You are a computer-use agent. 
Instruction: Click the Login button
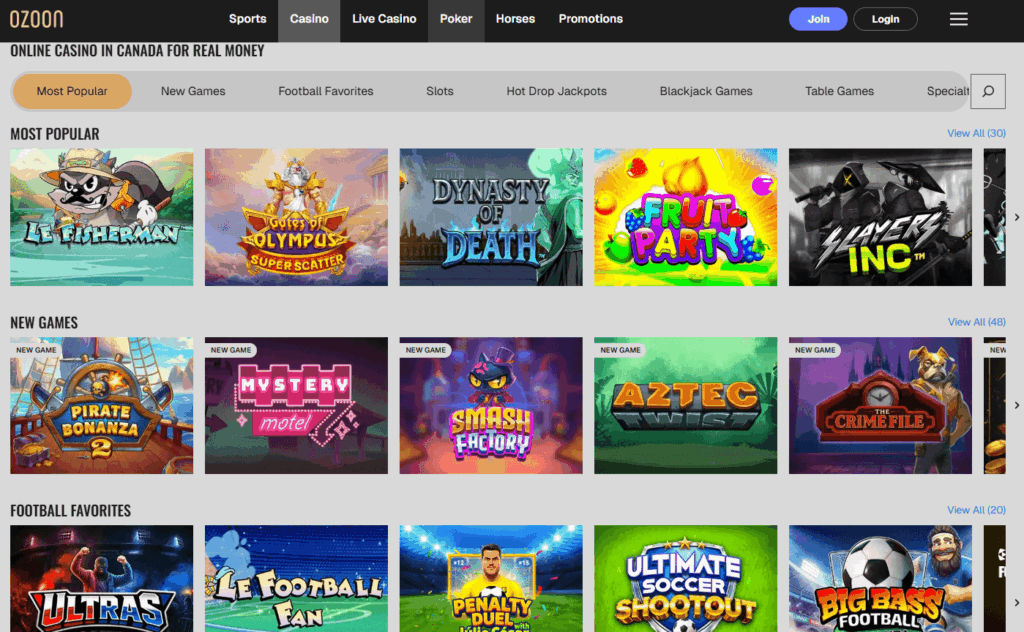(x=885, y=19)
